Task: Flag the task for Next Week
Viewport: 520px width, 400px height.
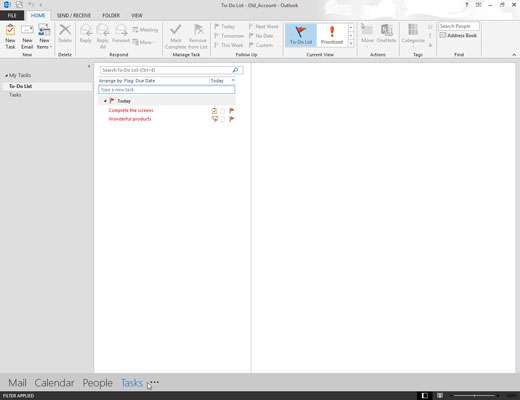Action: pos(264,26)
